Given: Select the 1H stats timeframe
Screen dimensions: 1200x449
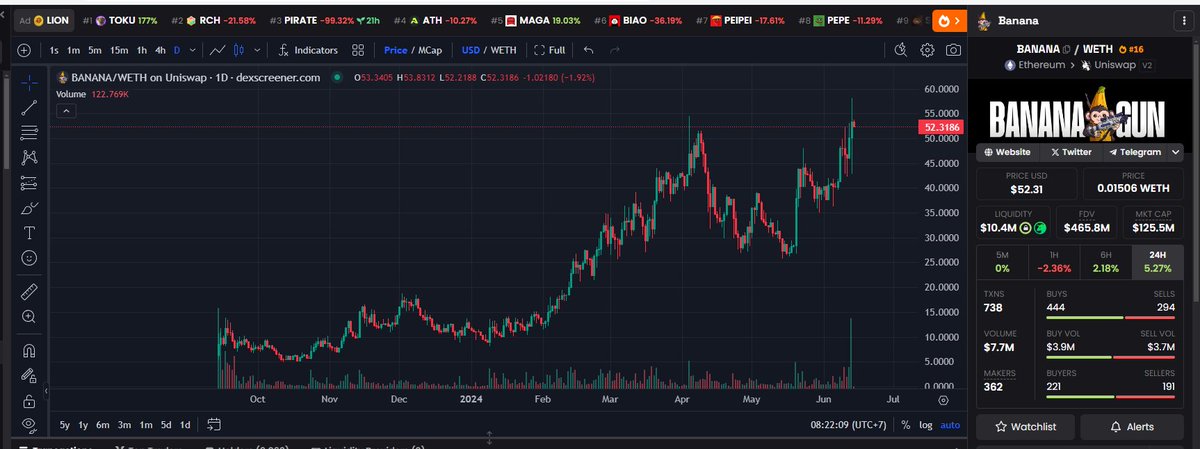Looking at the screenshot, I should pos(1054,262).
